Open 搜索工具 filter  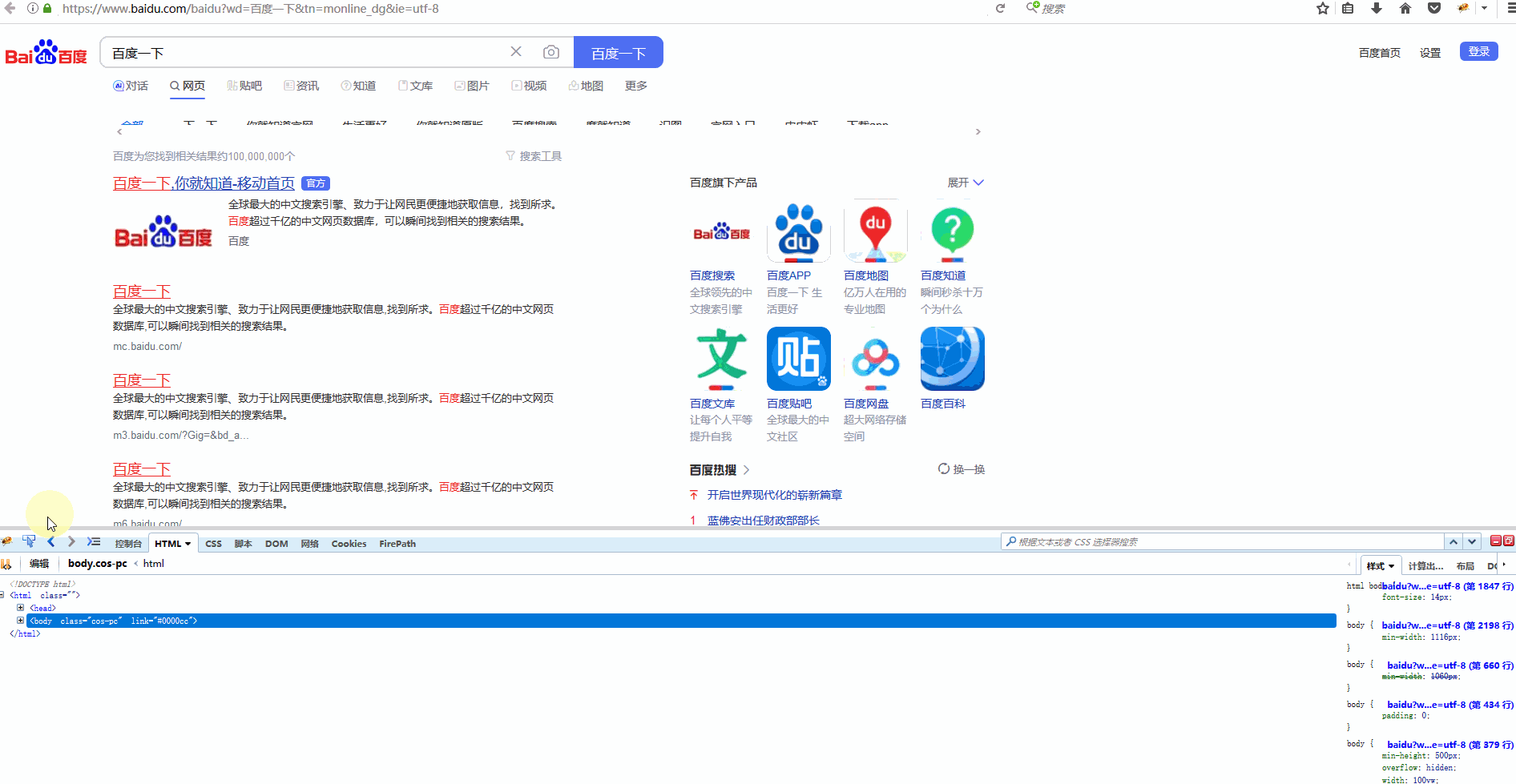point(534,156)
